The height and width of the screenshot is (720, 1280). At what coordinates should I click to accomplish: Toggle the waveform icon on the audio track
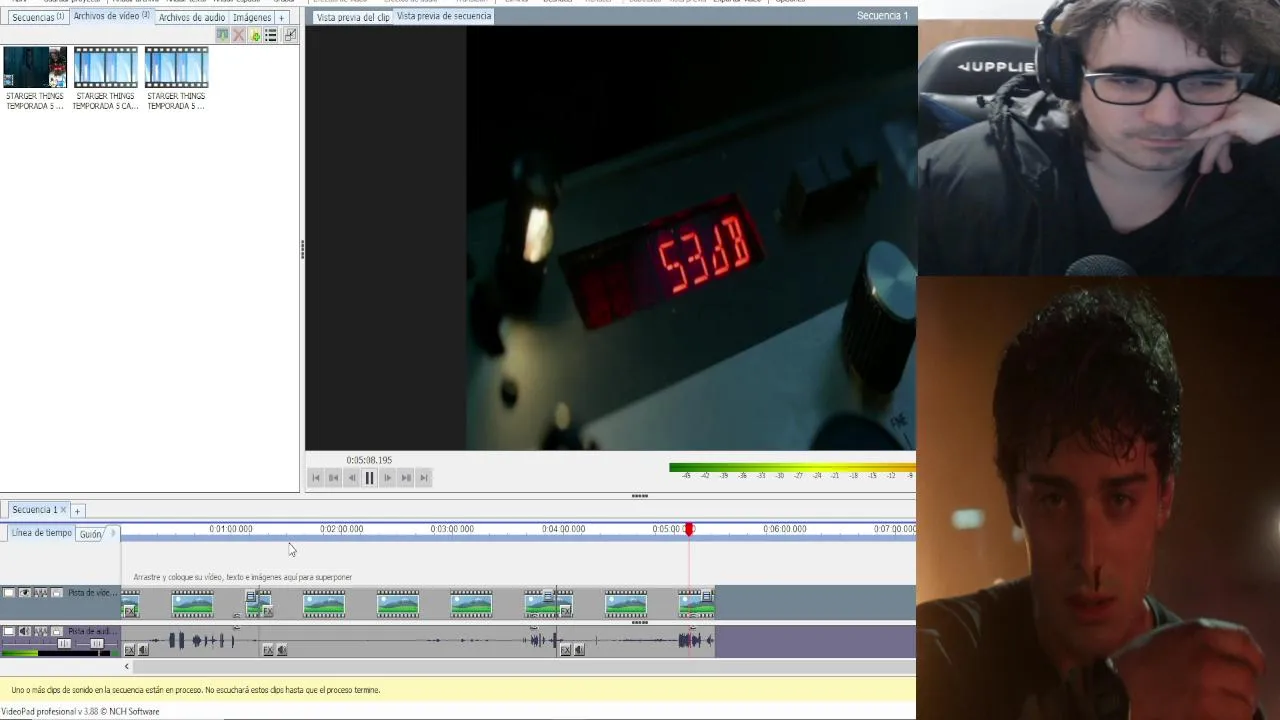click(x=41, y=632)
